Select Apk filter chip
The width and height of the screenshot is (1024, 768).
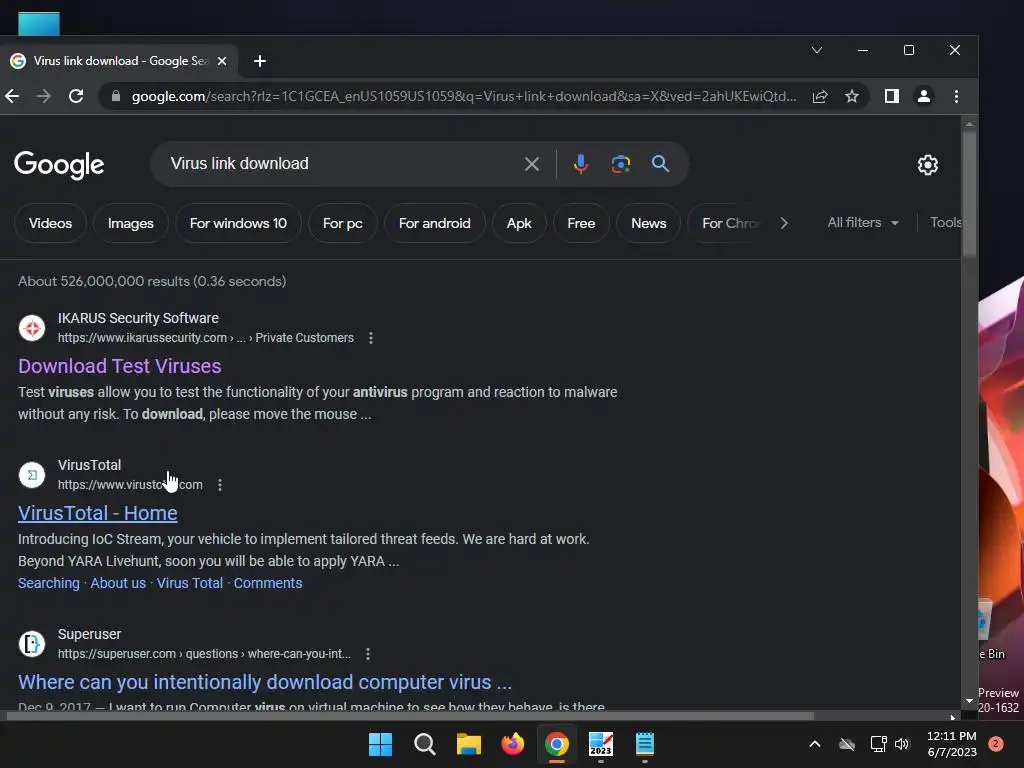[x=519, y=223]
